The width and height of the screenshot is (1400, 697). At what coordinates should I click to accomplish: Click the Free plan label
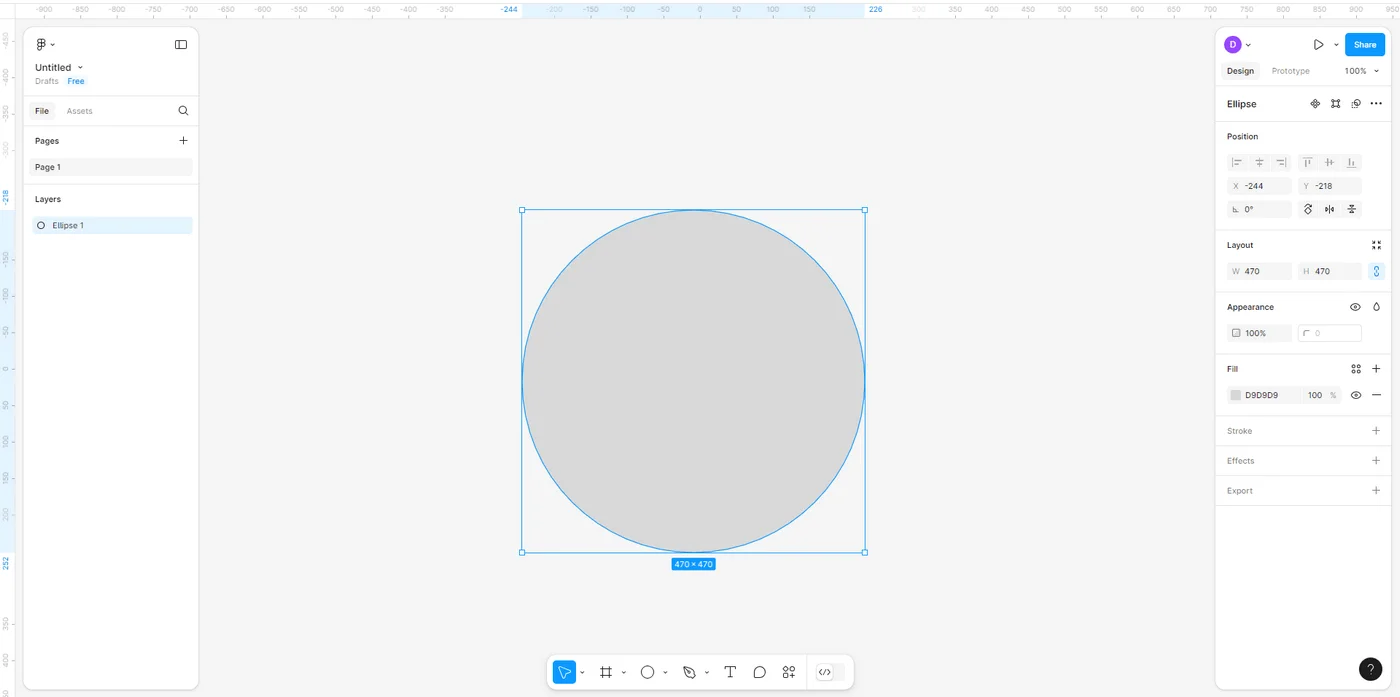(x=76, y=81)
